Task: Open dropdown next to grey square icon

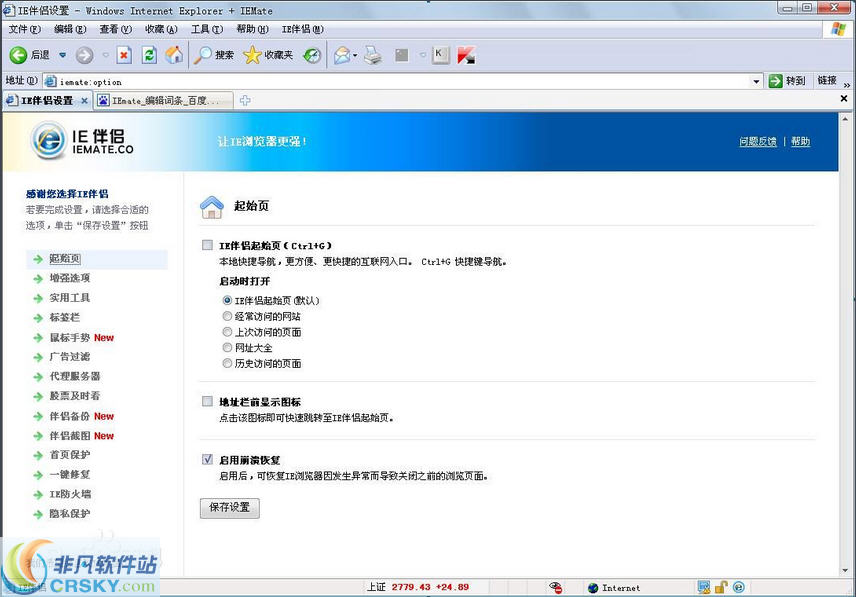Action: click(423, 55)
